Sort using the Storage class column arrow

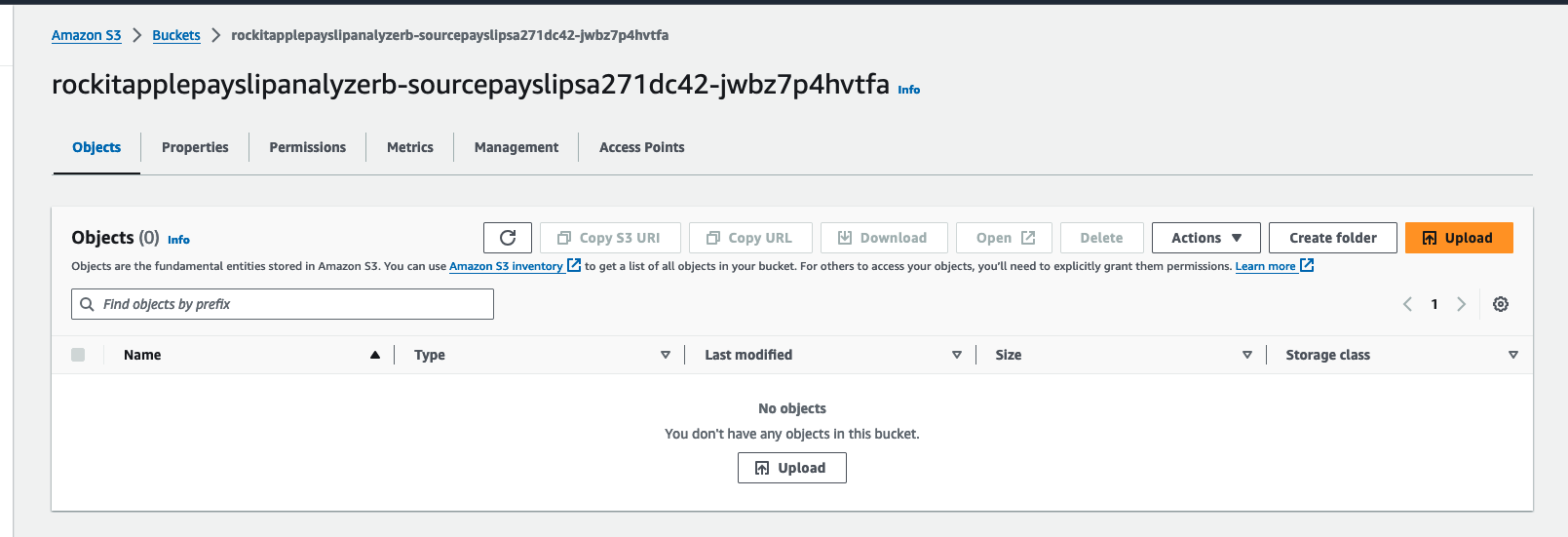1513,355
